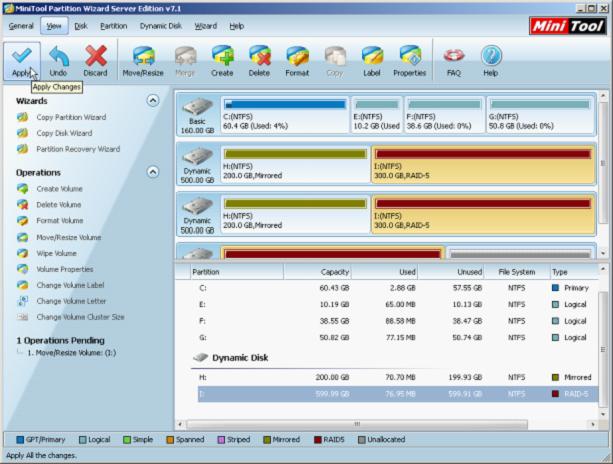Click Move/Resize Volume operation icon
Screen dimensions: 613x464
[23, 237]
